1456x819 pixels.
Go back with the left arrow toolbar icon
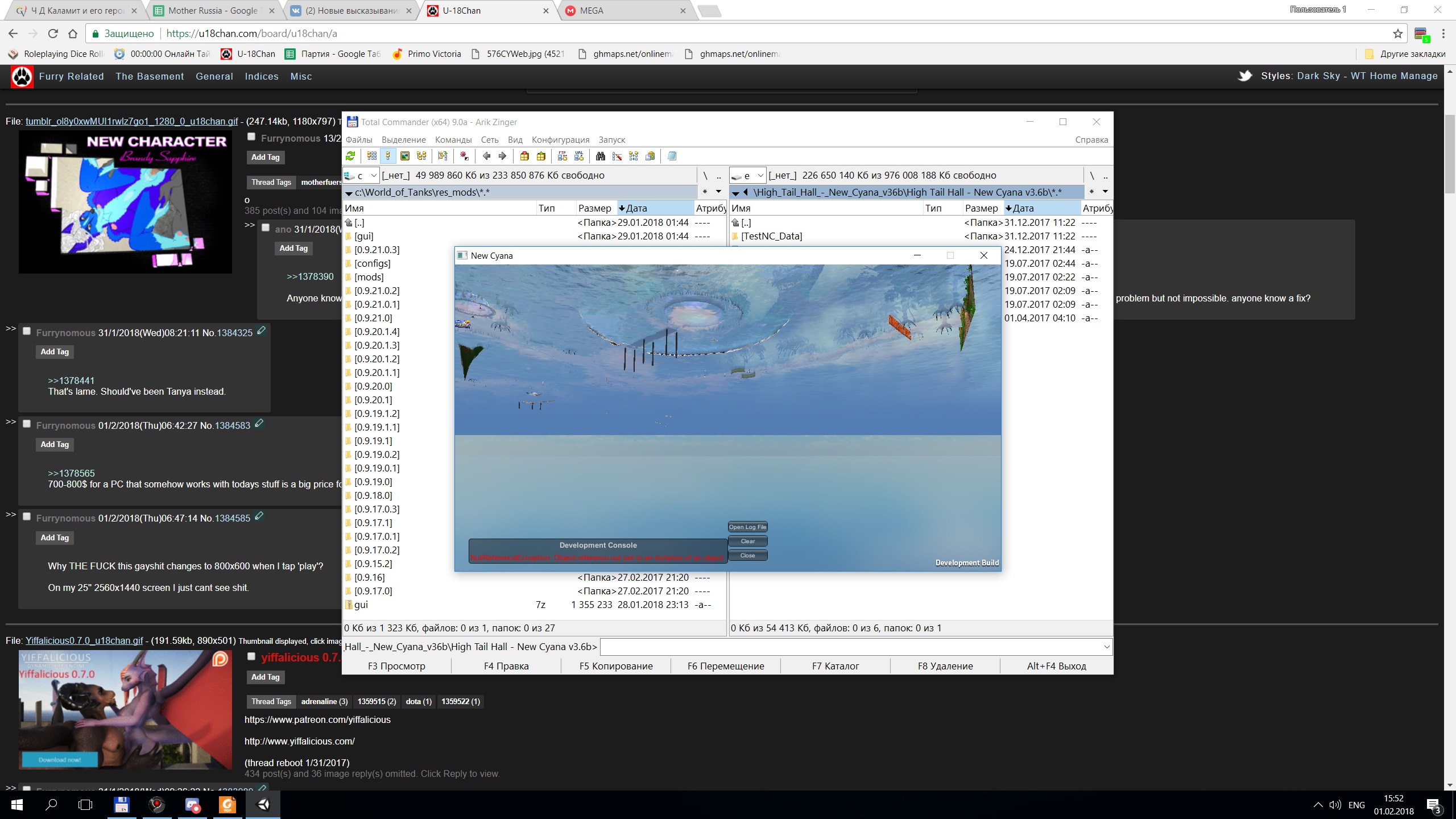[486, 156]
